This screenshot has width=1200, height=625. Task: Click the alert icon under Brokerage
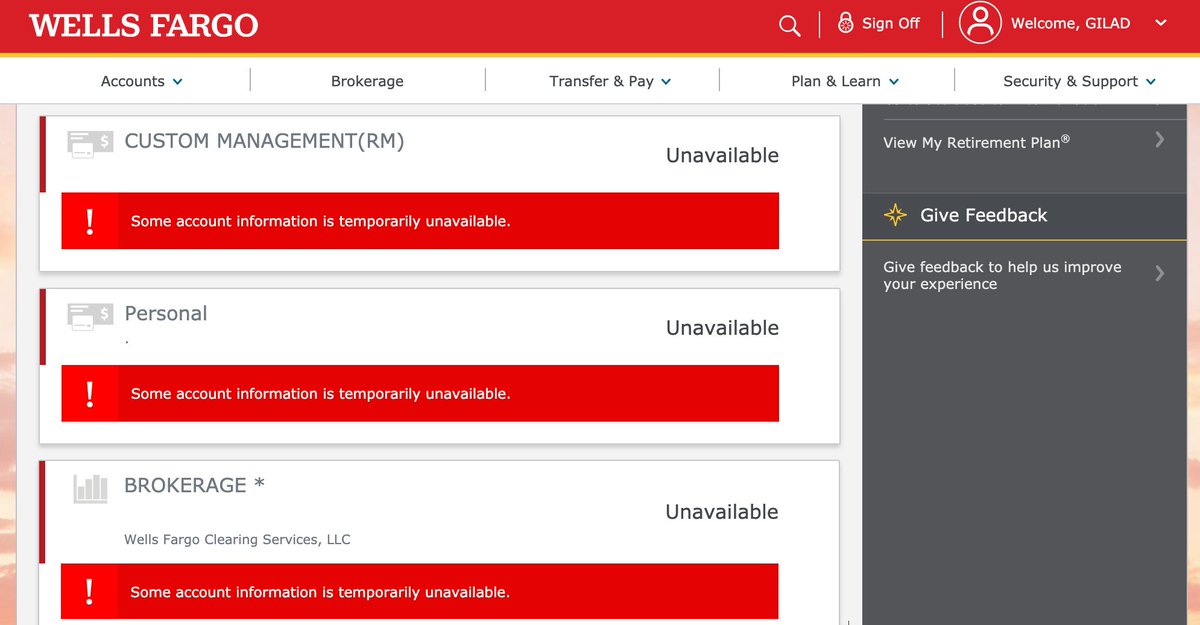point(90,591)
